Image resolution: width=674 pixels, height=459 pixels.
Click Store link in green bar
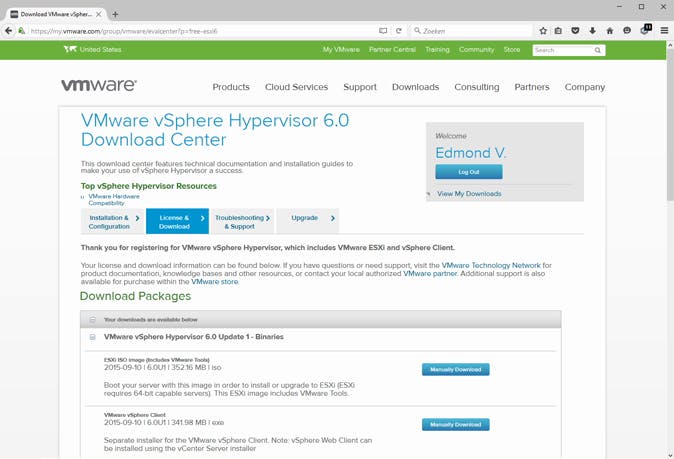point(512,49)
